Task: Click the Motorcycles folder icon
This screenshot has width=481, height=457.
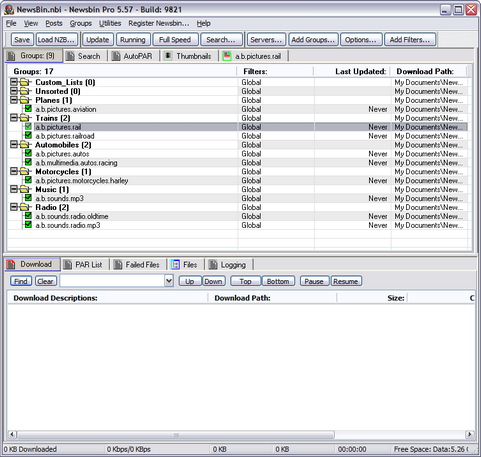Action: (x=24, y=171)
